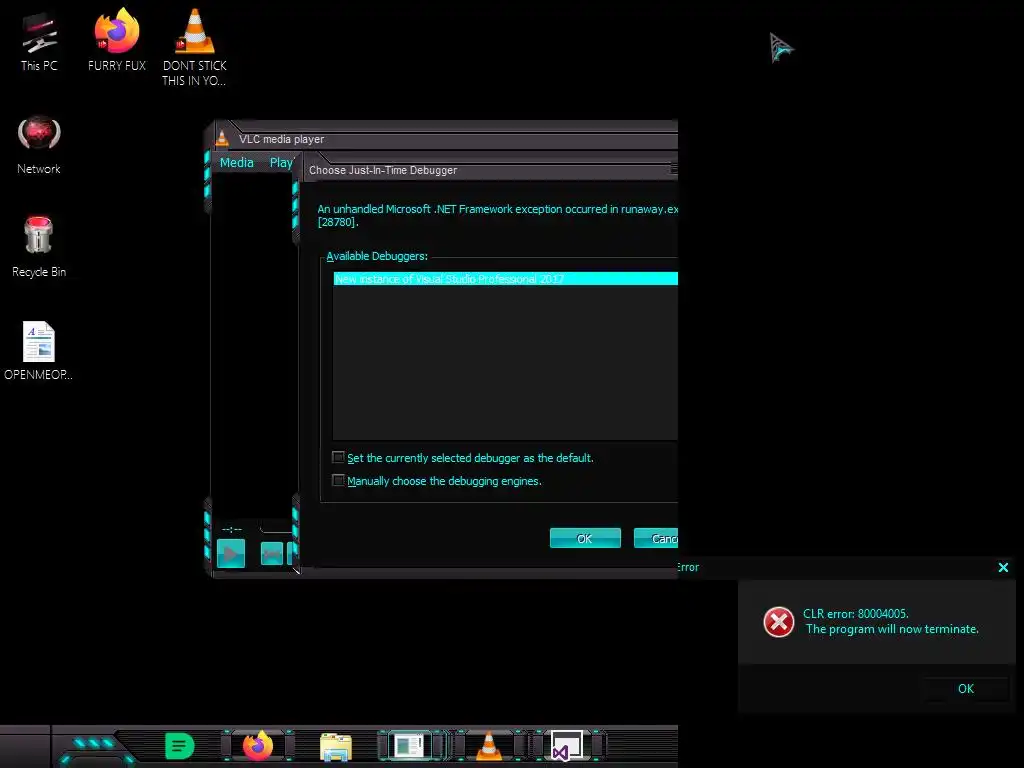This screenshot has height=768, width=1024.
Task: Select New instance of Visual Studio Professional 2017
Action: [x=505, y=279]
